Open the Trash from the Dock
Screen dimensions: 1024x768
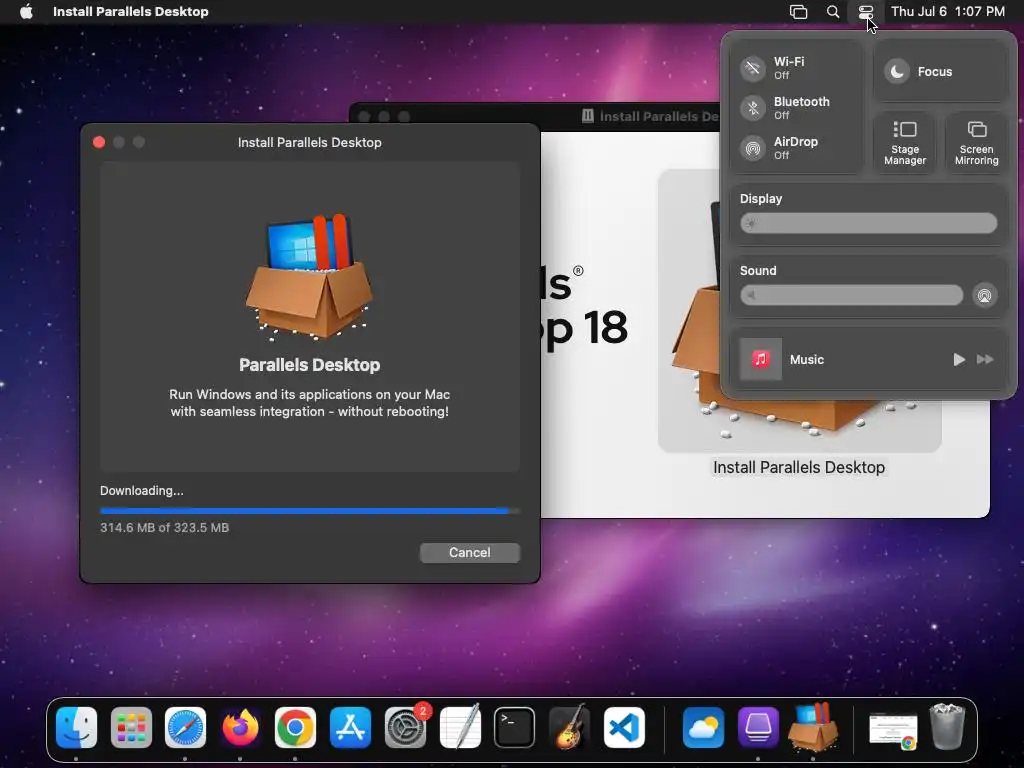tap(948, 726)
